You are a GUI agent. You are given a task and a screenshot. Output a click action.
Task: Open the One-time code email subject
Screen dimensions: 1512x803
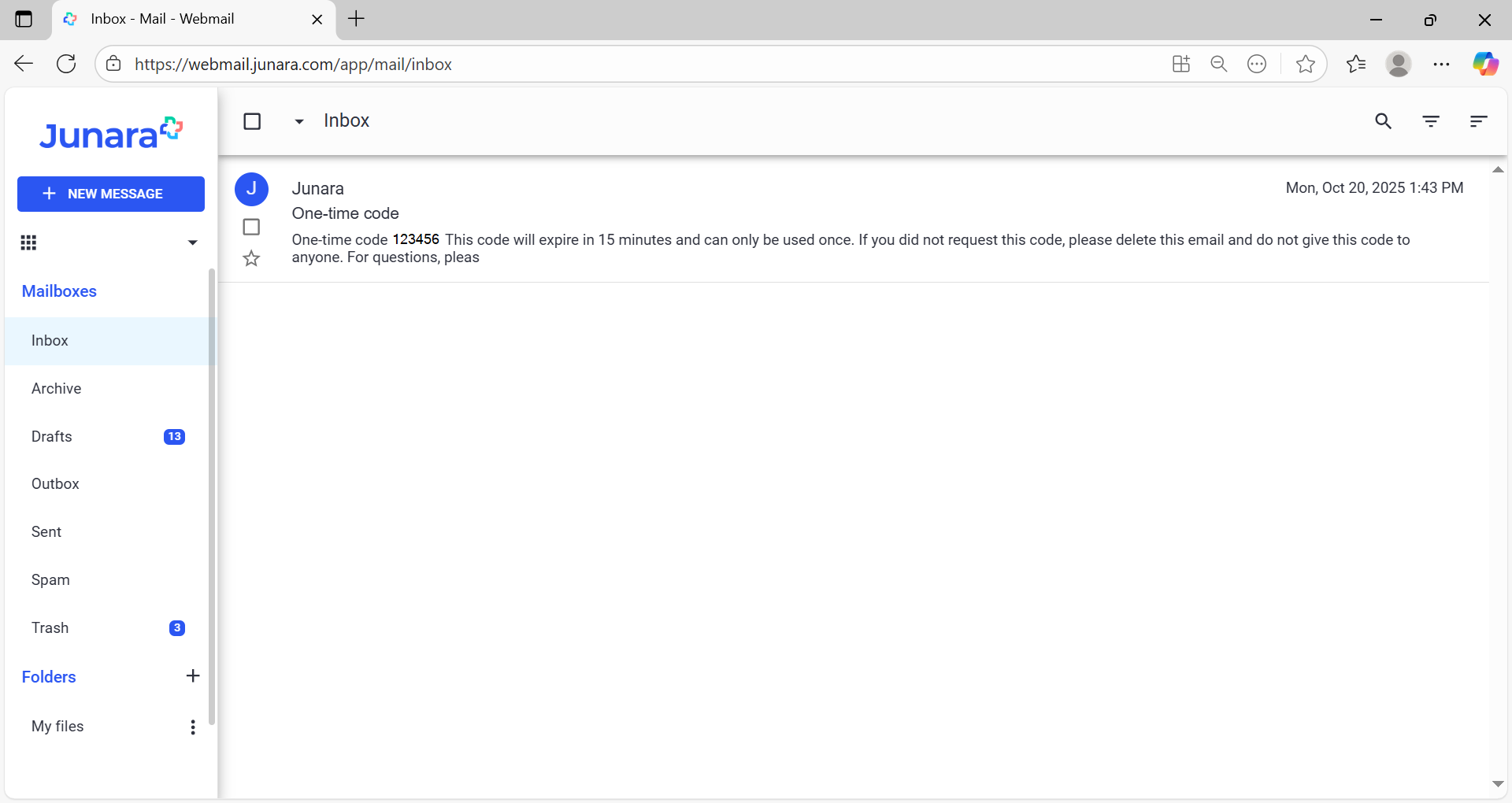pos(345,213)
